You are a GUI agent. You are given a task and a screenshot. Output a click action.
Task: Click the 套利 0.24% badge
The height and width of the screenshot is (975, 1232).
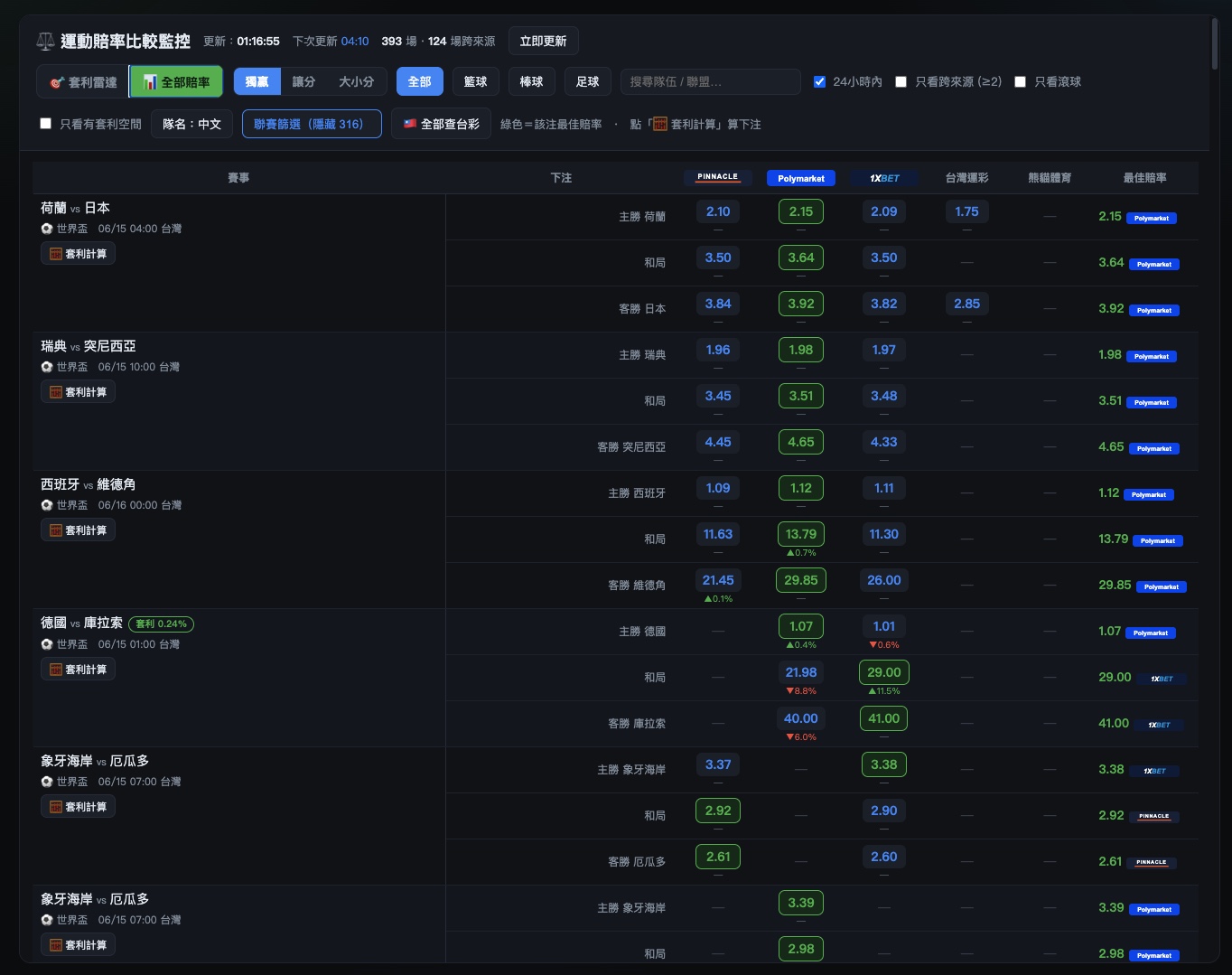point(162,623)
